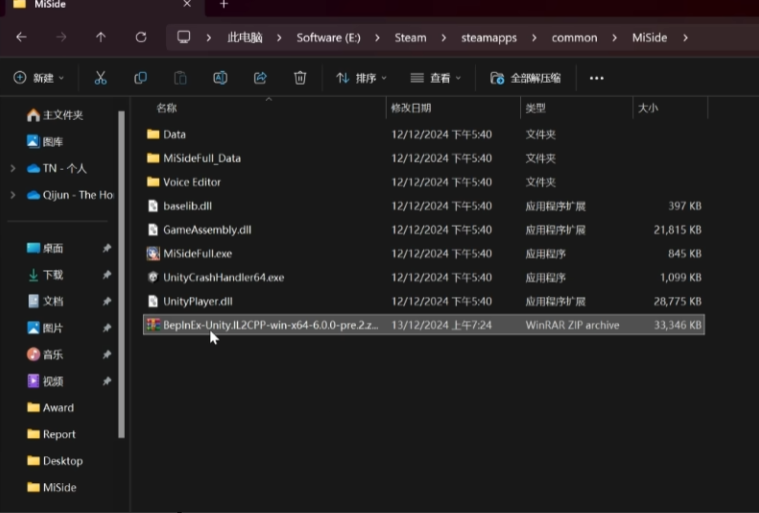Open the Sort (排序) dropdown
Screen dimensions: 759x513
point(362,78)
